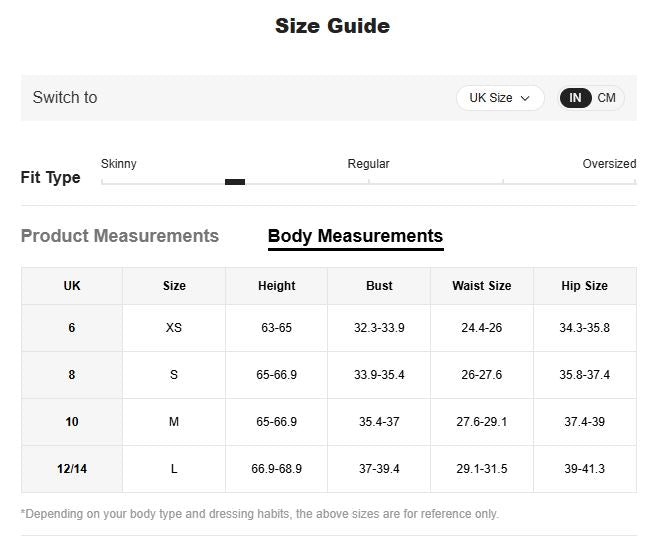The image size is (663, 548).
Task: Switch units to CM
Action: (x=607, y=98)
